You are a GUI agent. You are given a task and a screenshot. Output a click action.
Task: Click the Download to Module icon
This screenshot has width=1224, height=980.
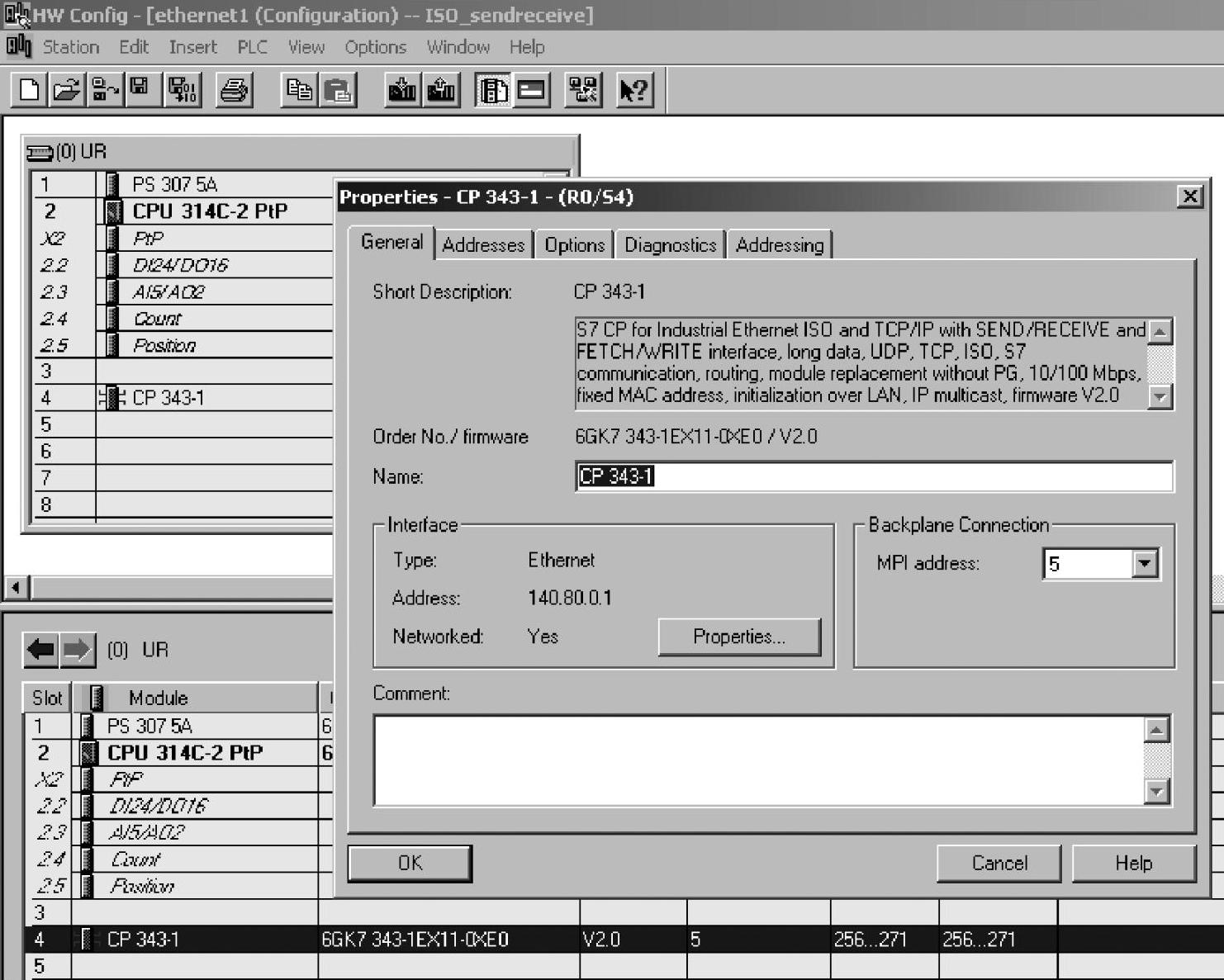(403, 89)
